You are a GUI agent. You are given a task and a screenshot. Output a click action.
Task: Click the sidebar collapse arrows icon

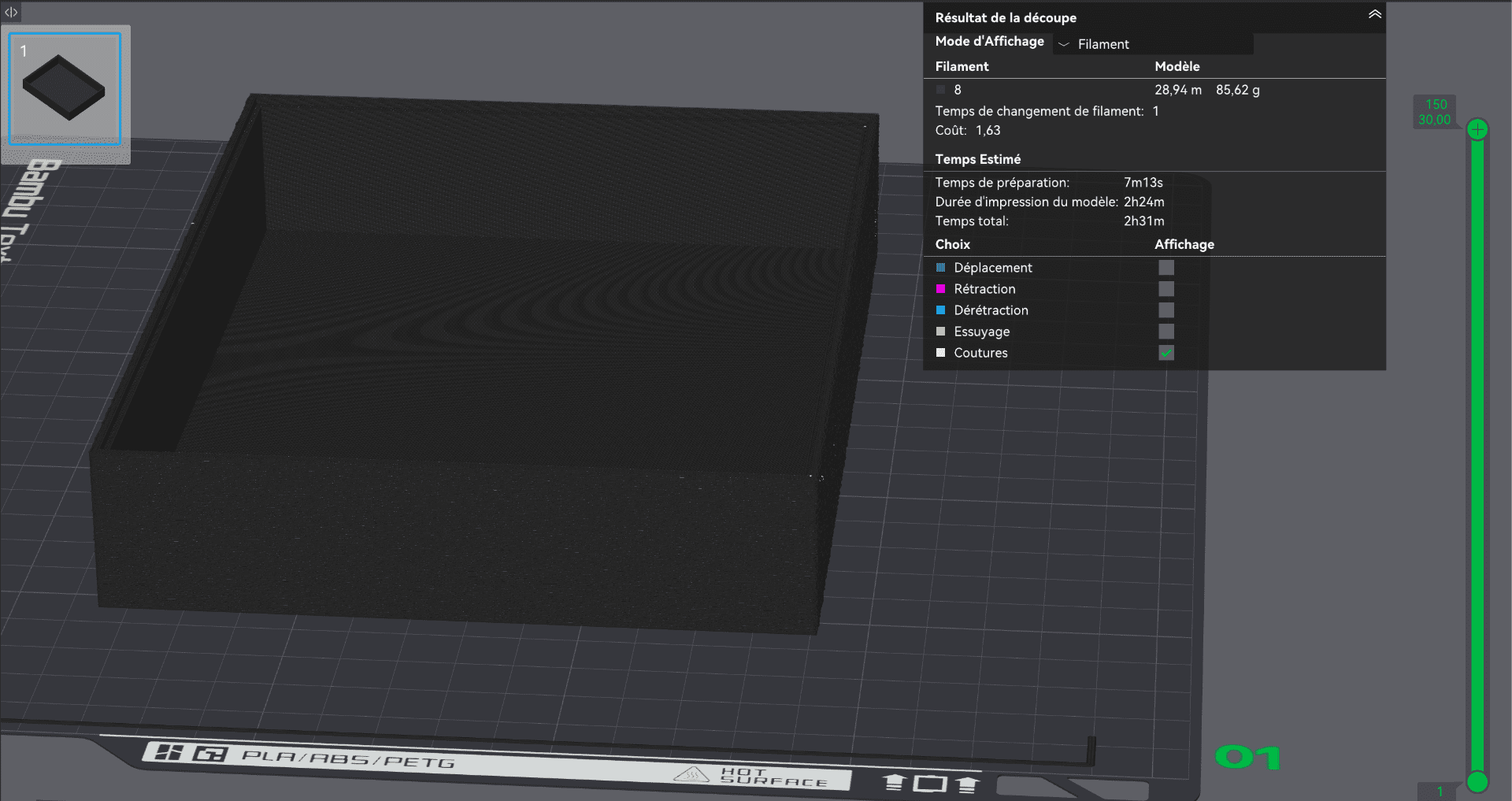[11, 12]
